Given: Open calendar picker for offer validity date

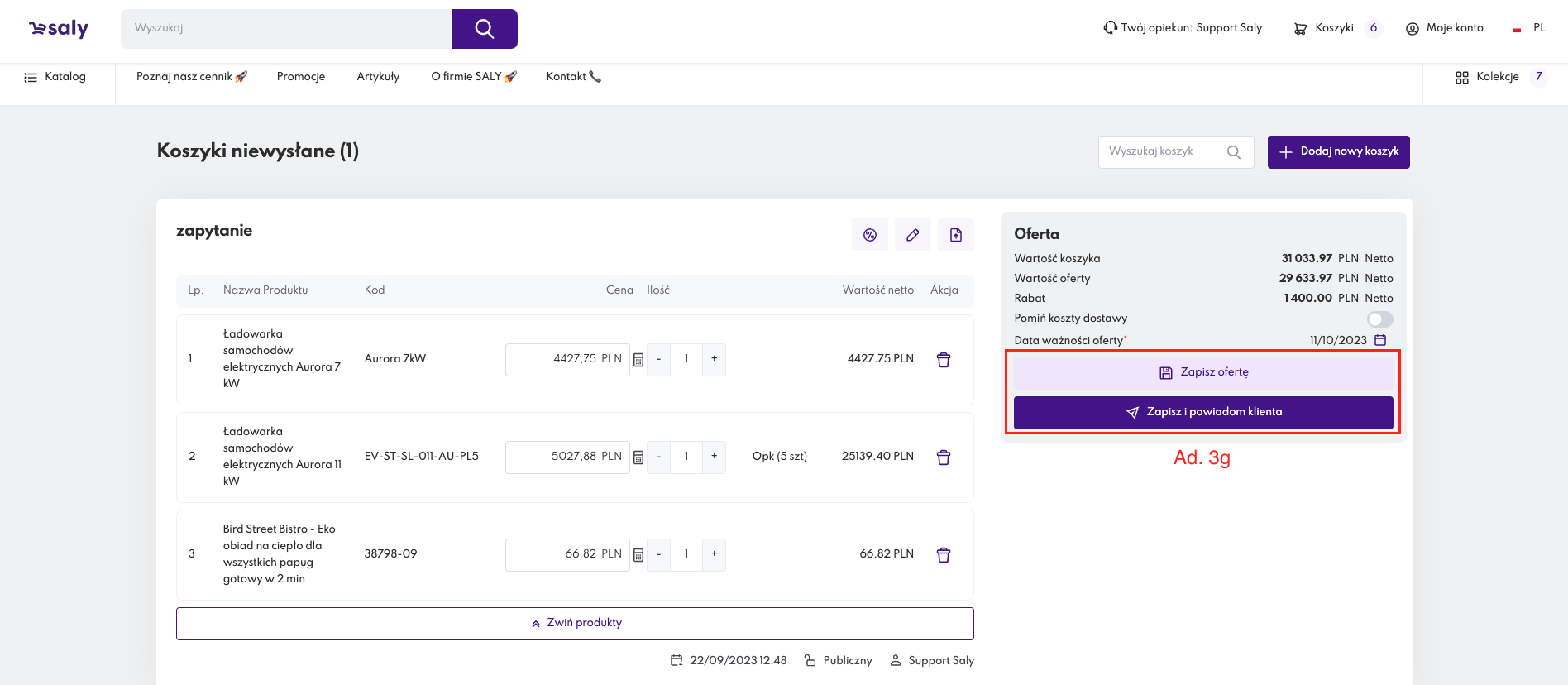Looking at the screenshot, I should [1379, 340].
